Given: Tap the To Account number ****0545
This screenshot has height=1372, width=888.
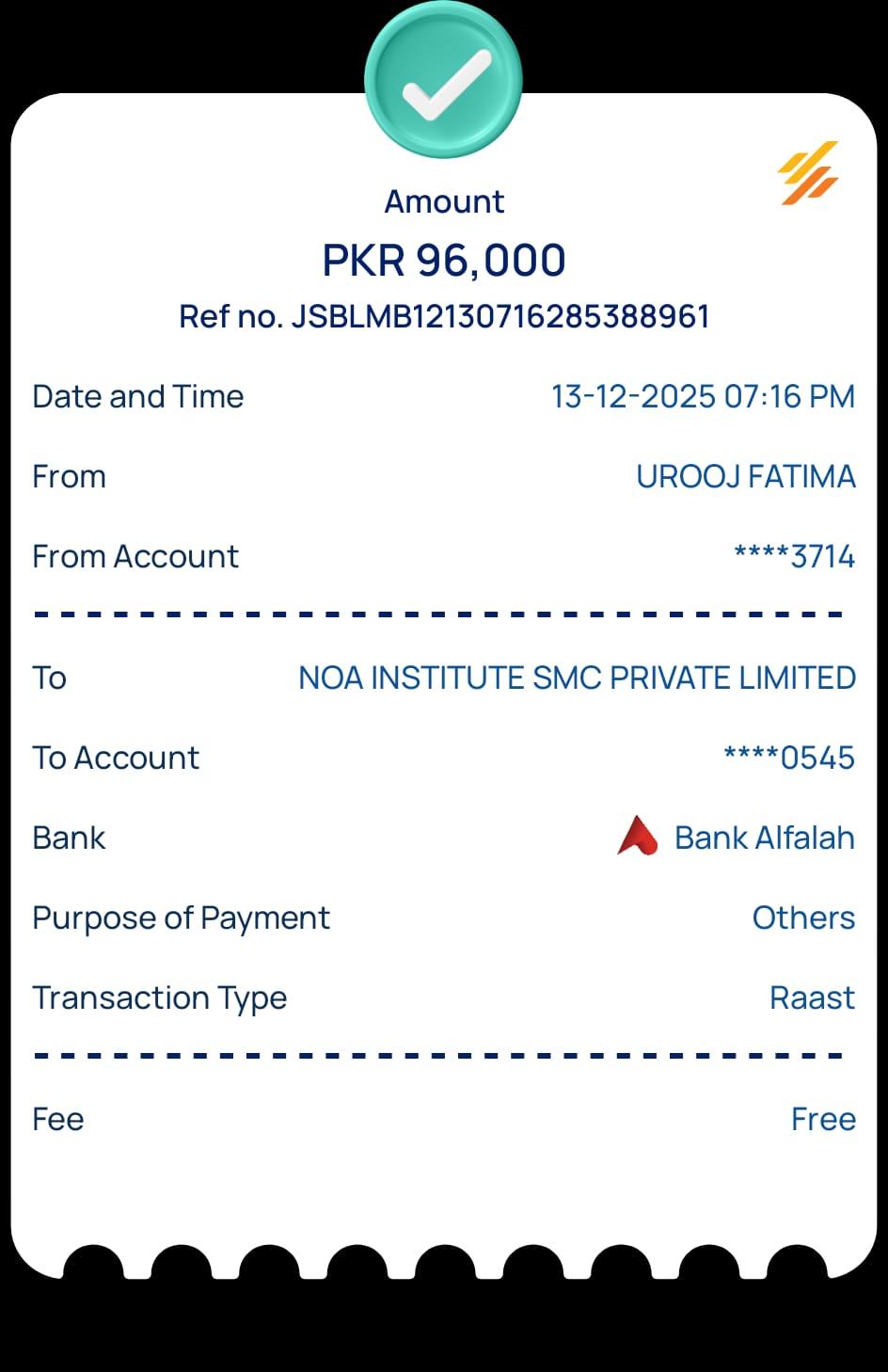Looking at the screenshot, I should tap(789, 758).
